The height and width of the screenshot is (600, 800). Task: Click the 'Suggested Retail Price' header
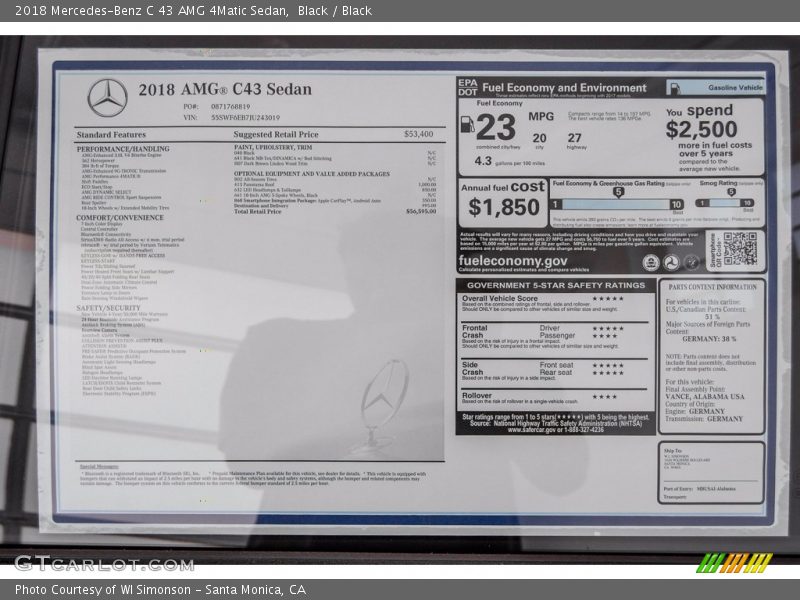tap(276, 134)
